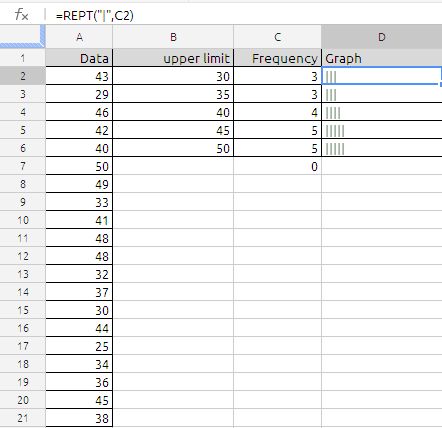The image size is (442, 428).
Task: Click cell A17 containing 25
Action: [x=79, y=346]
